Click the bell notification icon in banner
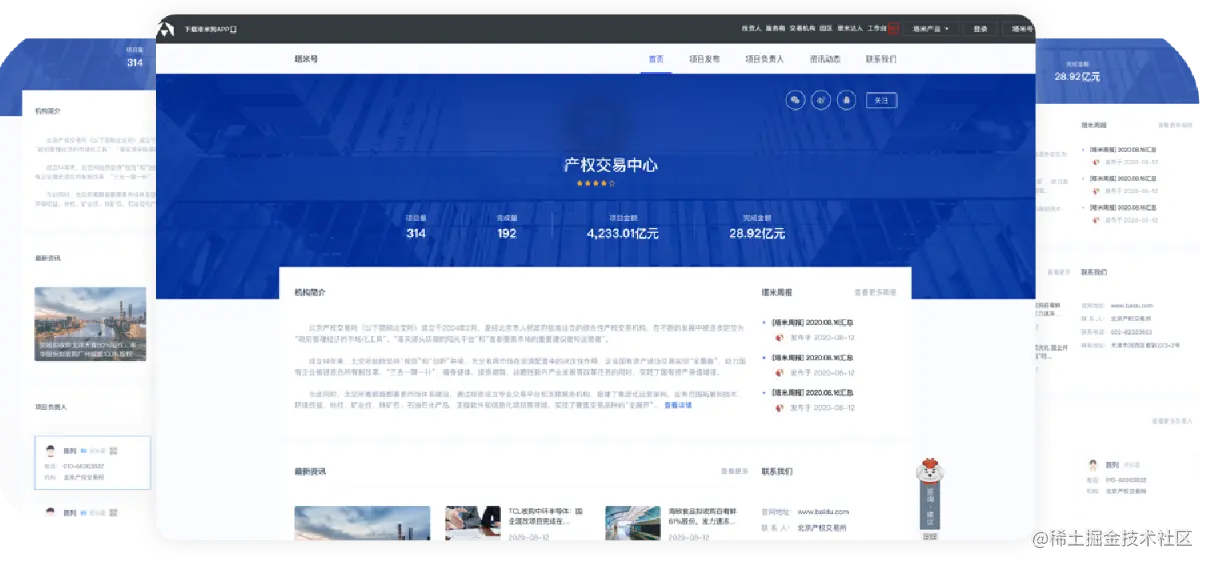1210x566 pixels. pos(847,100)
